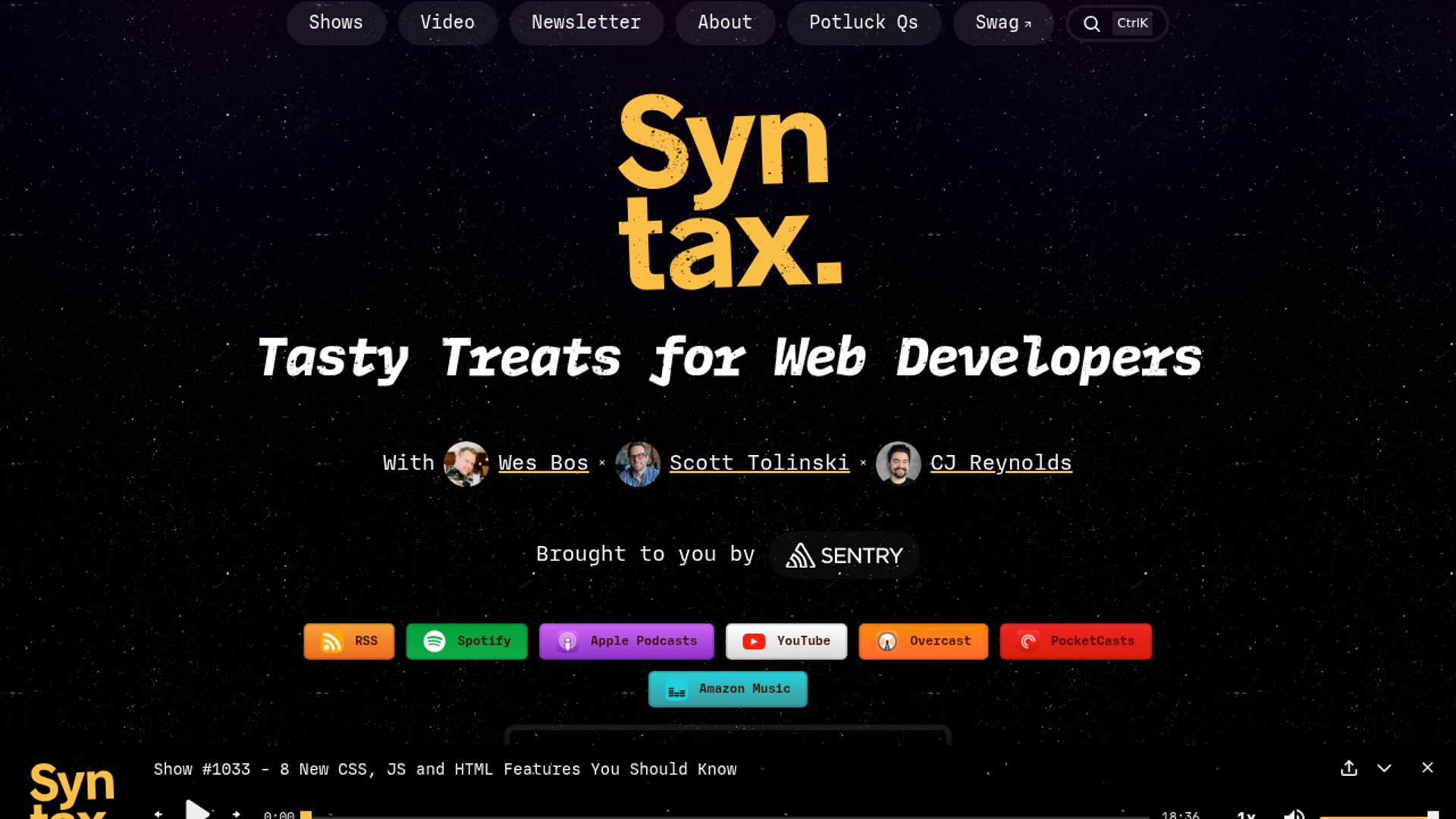Image resolution: width=1456 pixels, height=819 pixels.
Task: Click the Amazon Music label
Action: pos(745,689)
